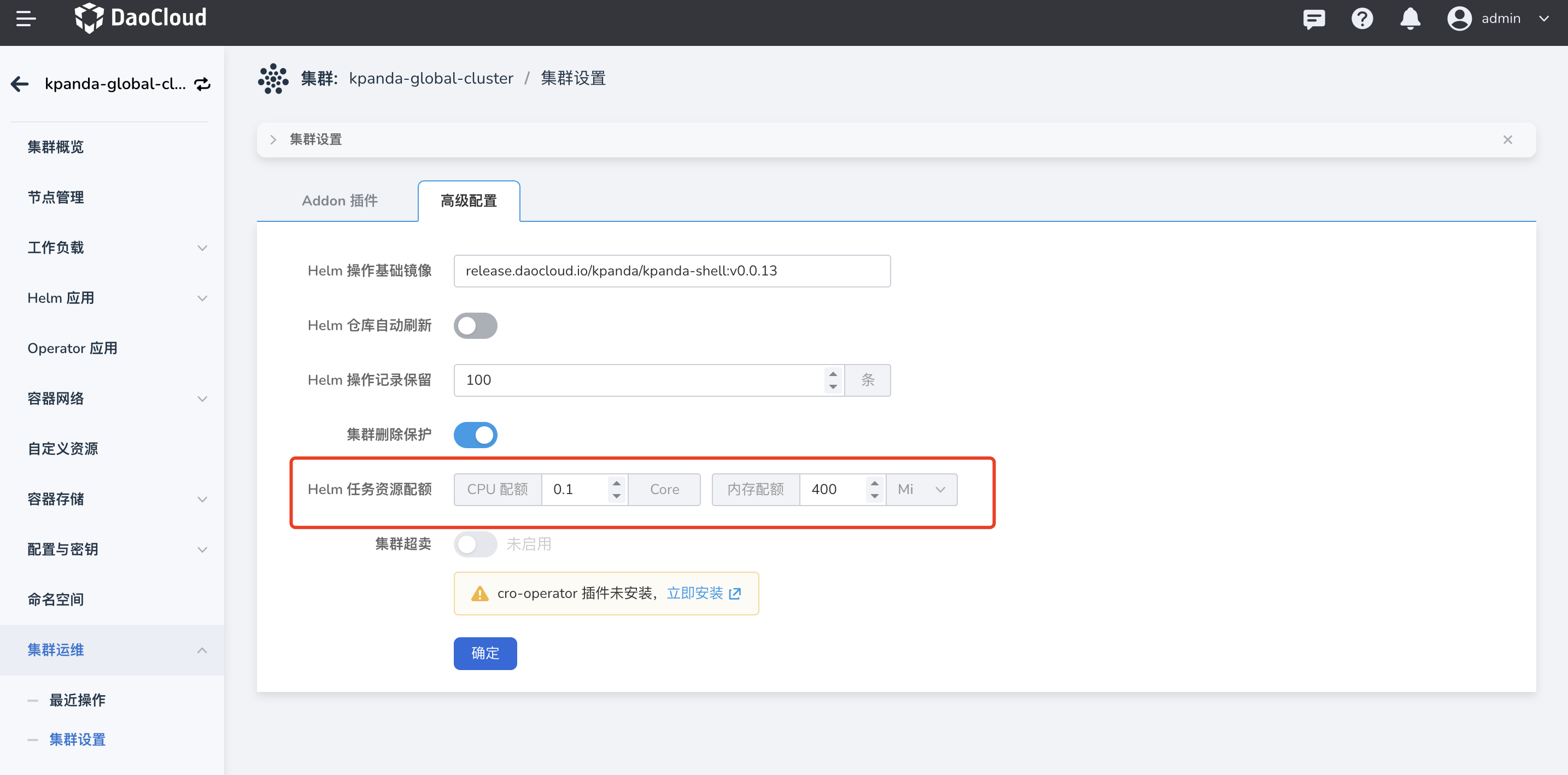Open the help question mark icon

1362,19
